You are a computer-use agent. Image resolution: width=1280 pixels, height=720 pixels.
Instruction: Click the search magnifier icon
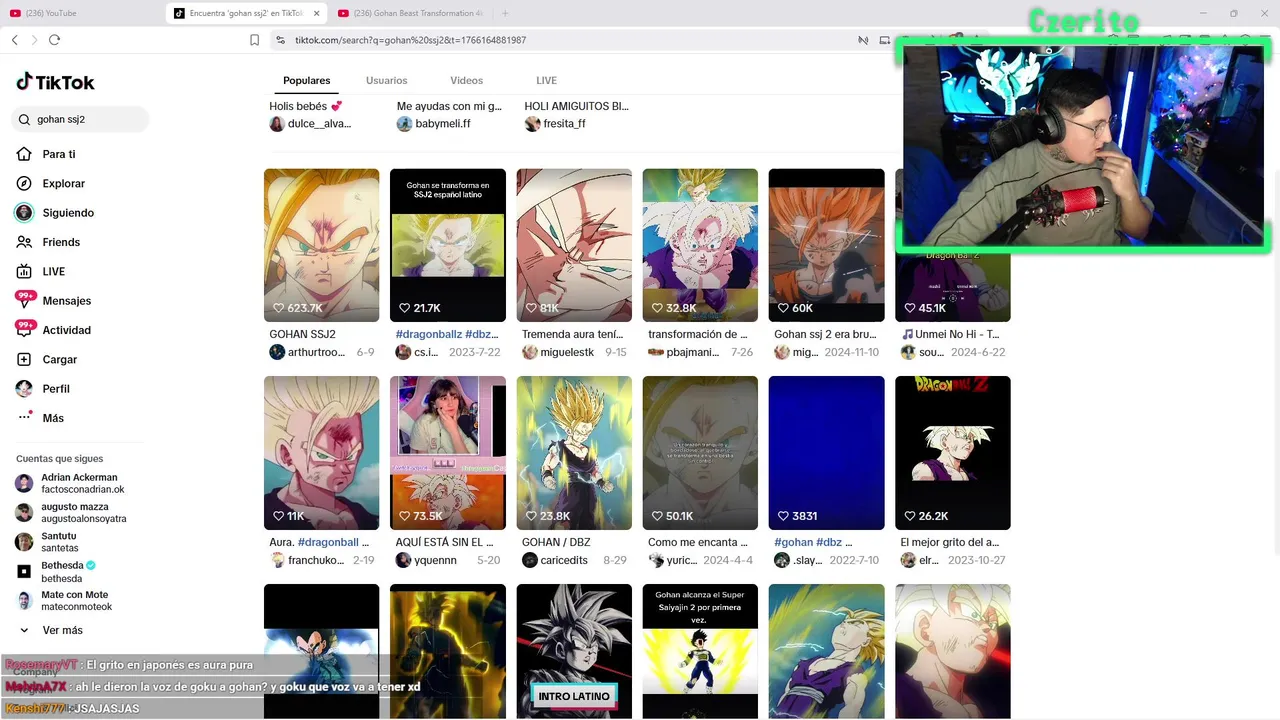click(x=25, y=119)
